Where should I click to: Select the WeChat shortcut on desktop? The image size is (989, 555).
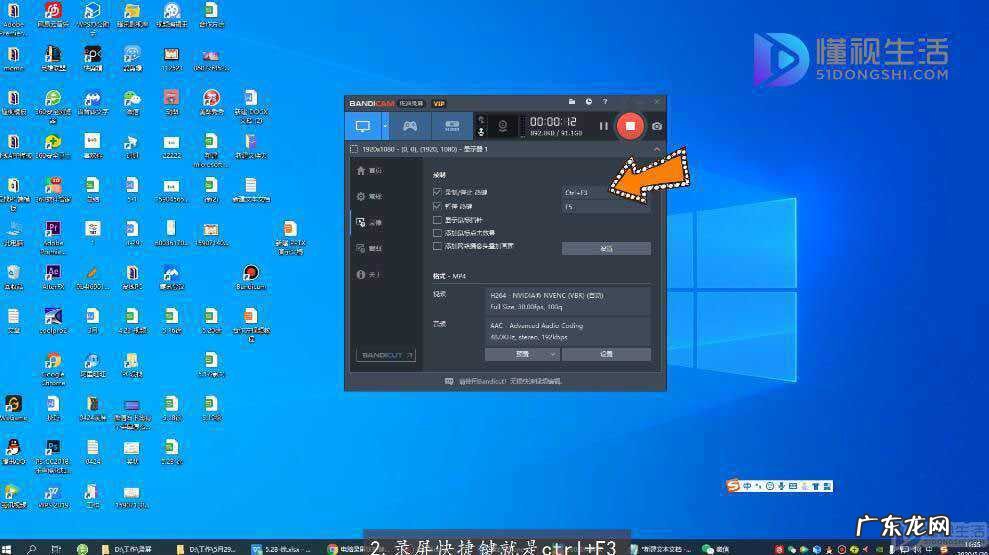(132, 103)
